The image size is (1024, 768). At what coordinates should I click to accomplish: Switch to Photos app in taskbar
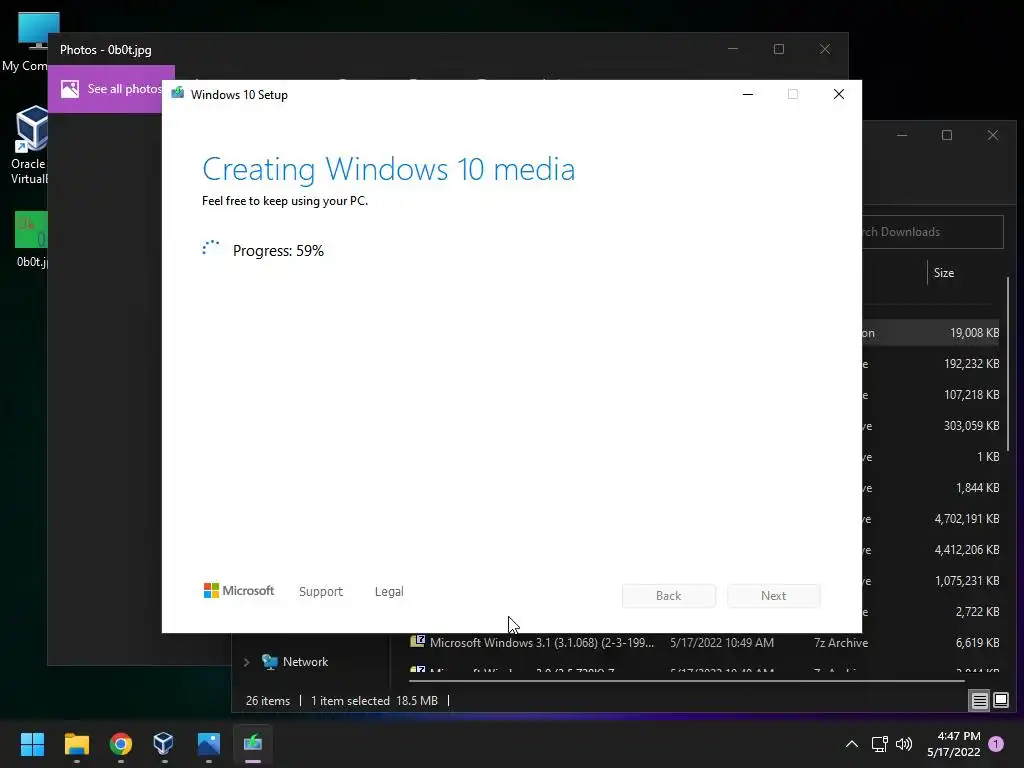tap(208, 743)
